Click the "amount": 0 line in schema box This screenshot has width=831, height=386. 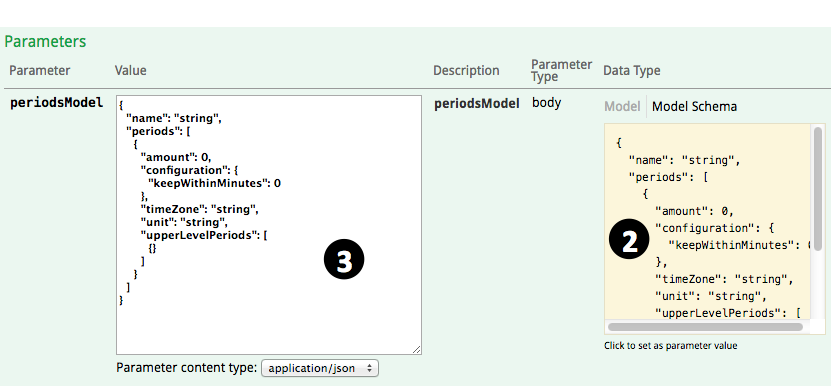tap(694, 211)
